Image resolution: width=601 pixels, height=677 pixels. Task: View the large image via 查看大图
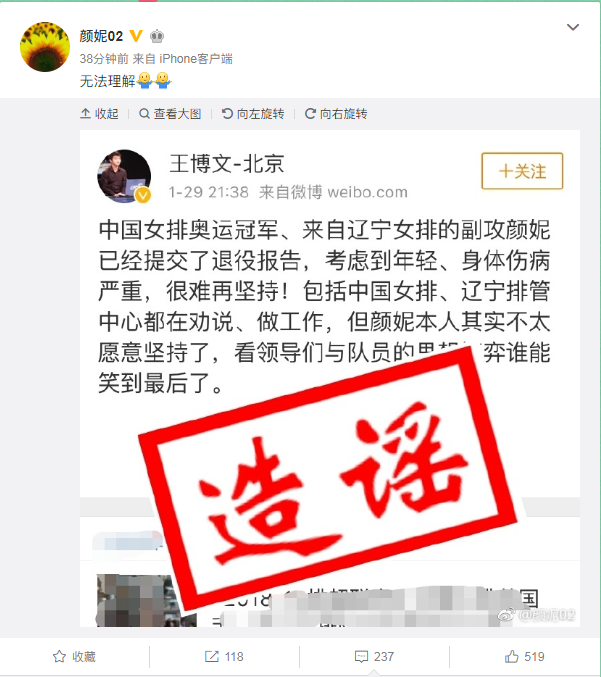[170, 114]
